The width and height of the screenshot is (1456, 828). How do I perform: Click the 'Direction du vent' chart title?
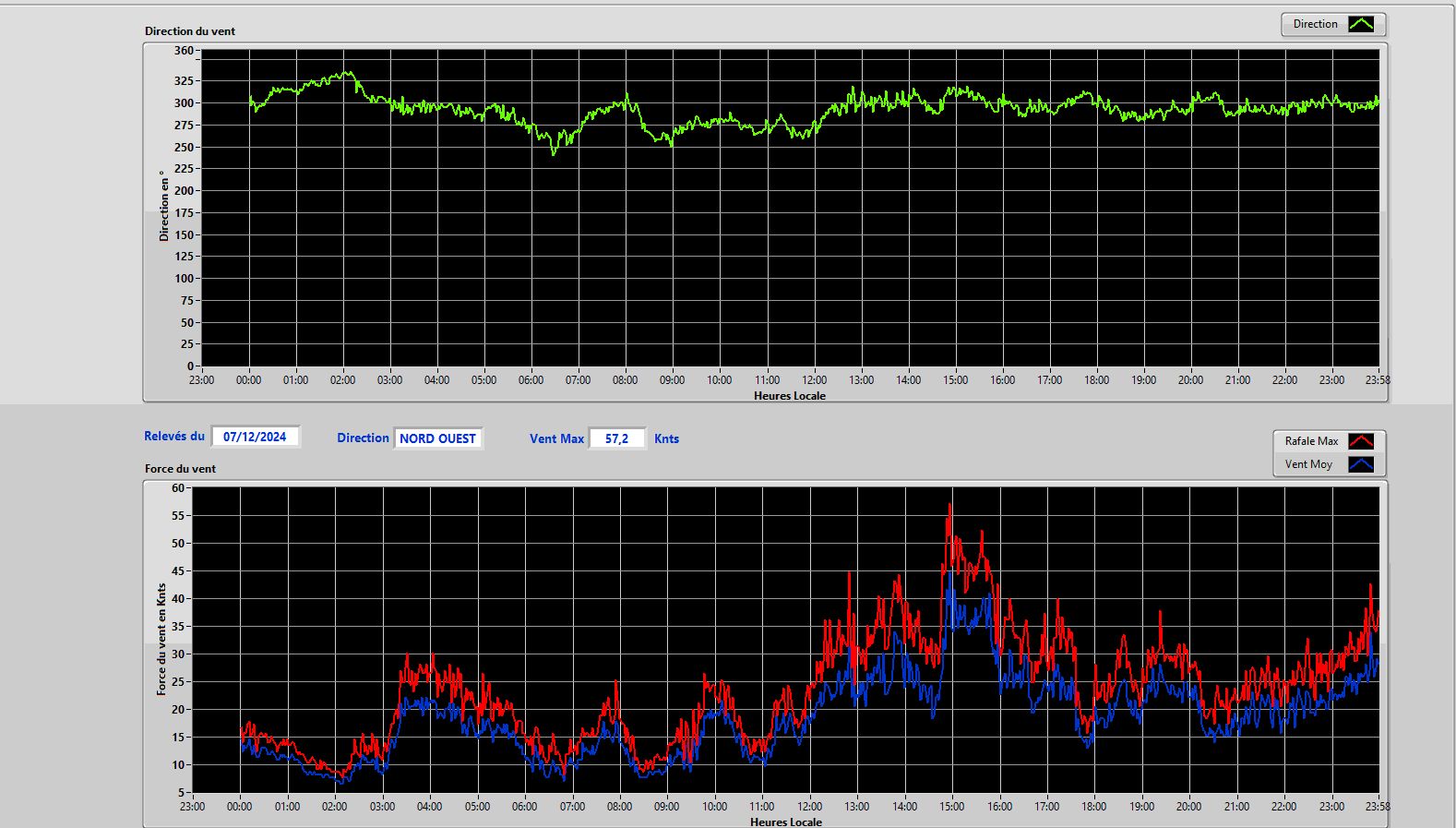tap(190, 30)
